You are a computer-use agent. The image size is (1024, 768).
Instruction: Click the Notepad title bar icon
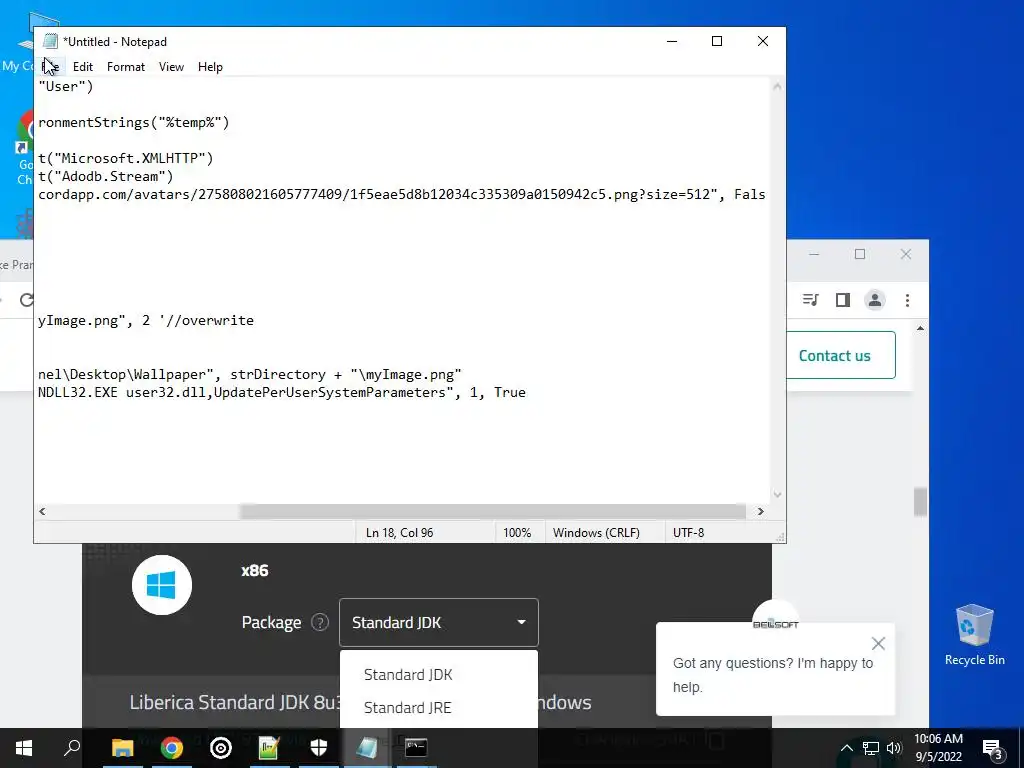click(x=50, y=41)
